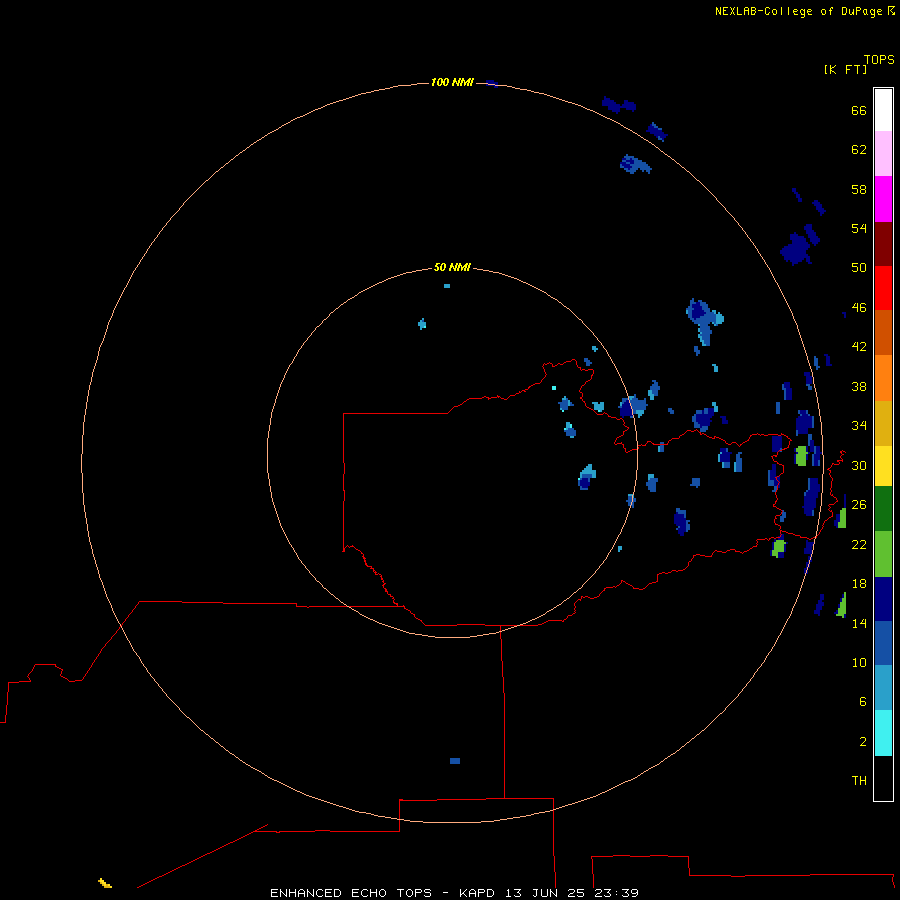Click the "38" scale label
900x900 pixels.
tap(859, 387)
